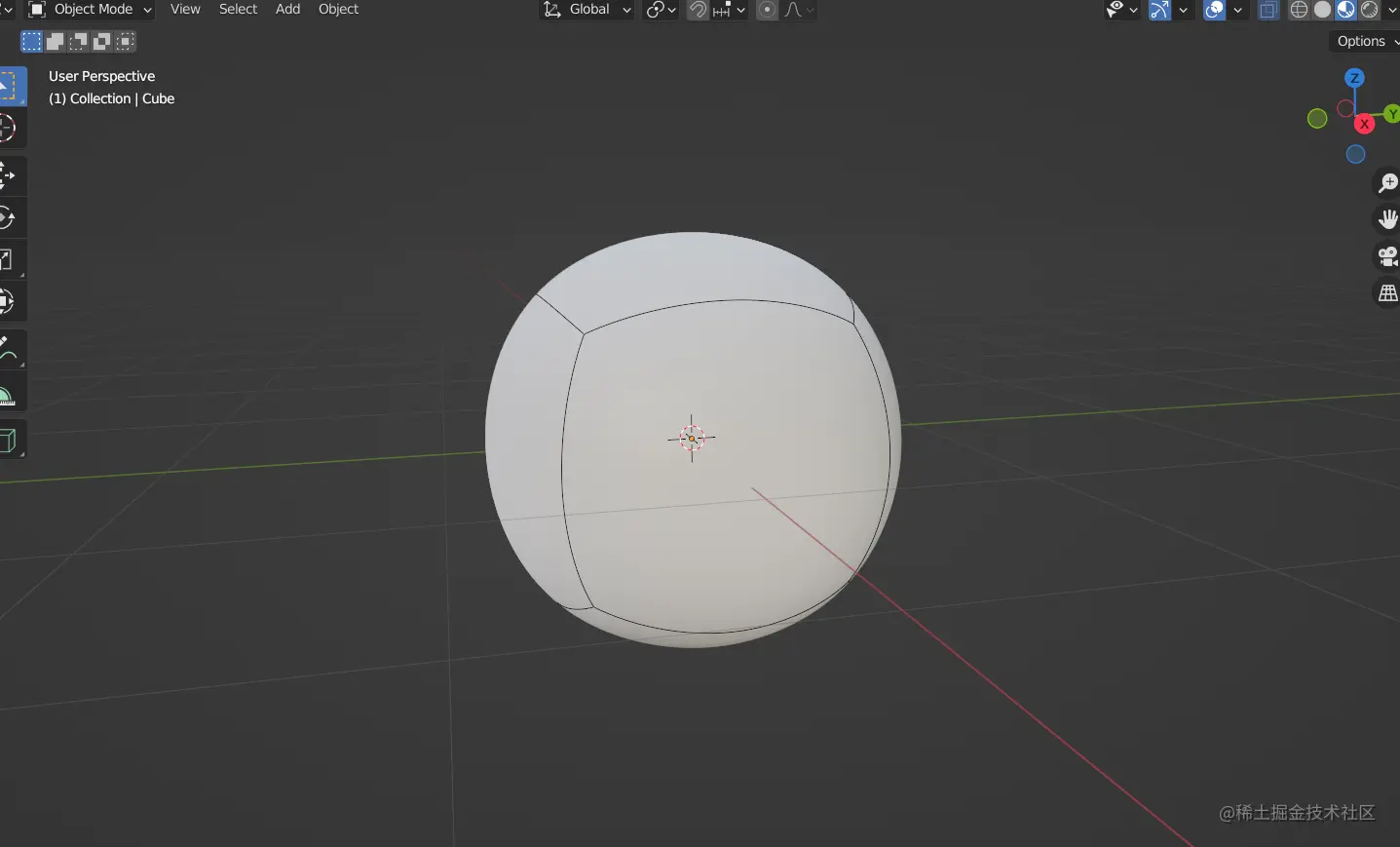Toggle proportional editing
This screenshot has height=847, width=1400.
click(768, 10)
